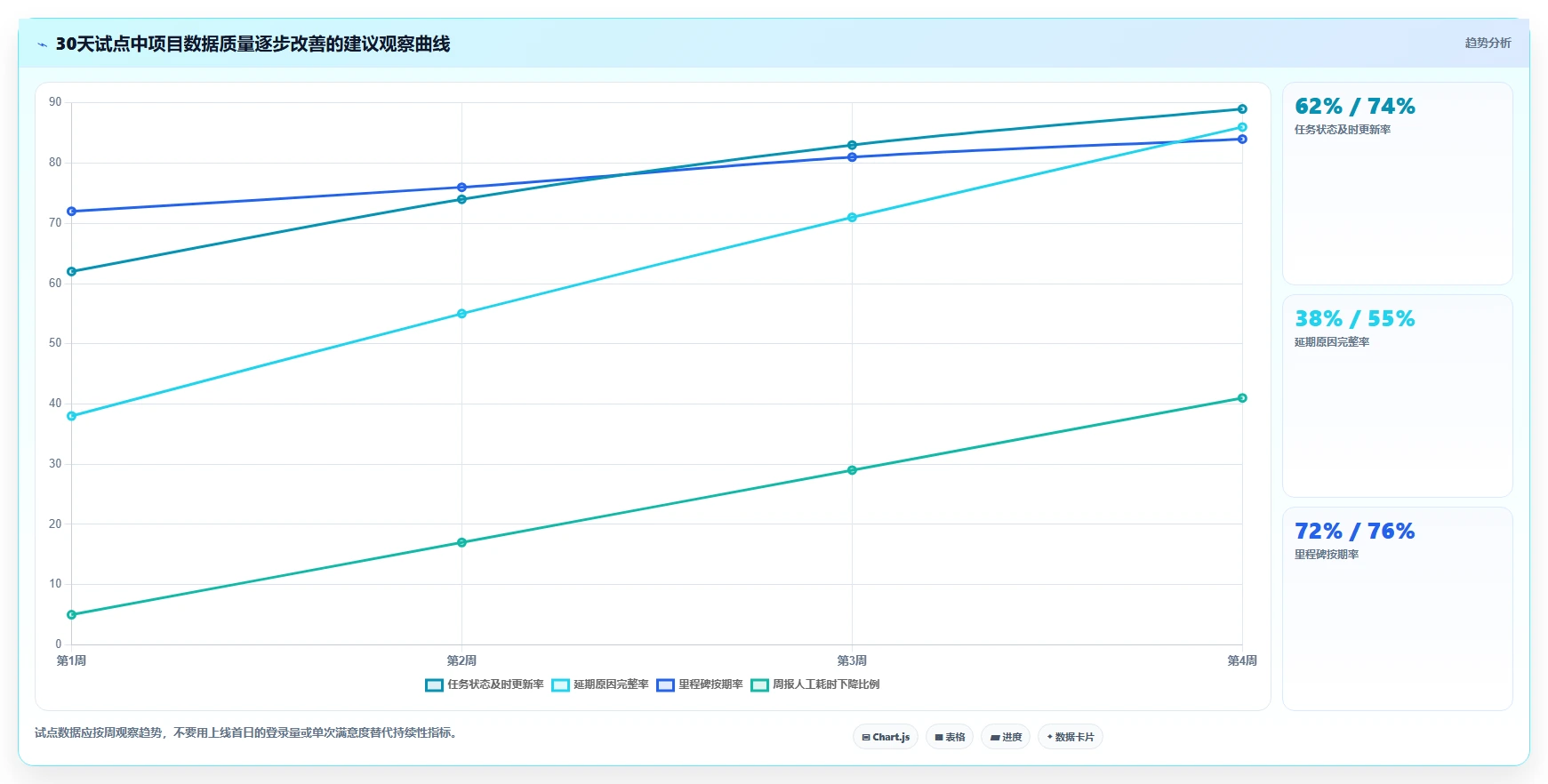The height and width of the screenshot is (784, 1548).
Task: Click the 第2周 point at 55 on 延期原因完整率
Action: click(x=461, y=314)
